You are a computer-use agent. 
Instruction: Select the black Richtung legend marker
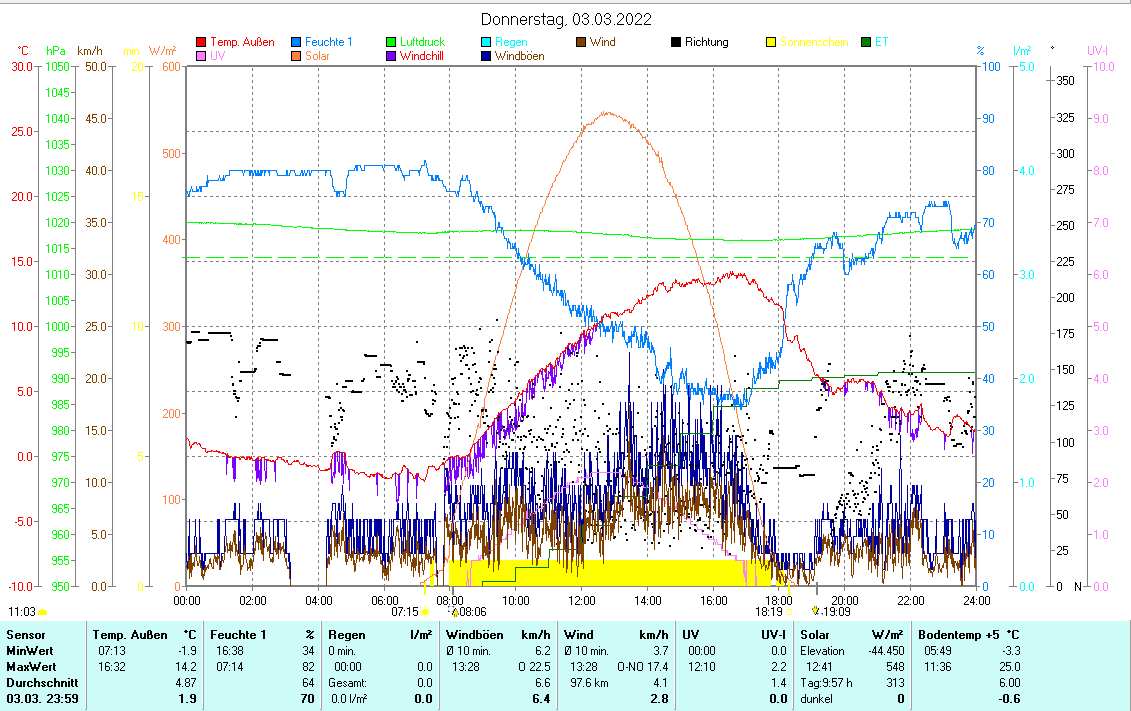pos(676,43)
